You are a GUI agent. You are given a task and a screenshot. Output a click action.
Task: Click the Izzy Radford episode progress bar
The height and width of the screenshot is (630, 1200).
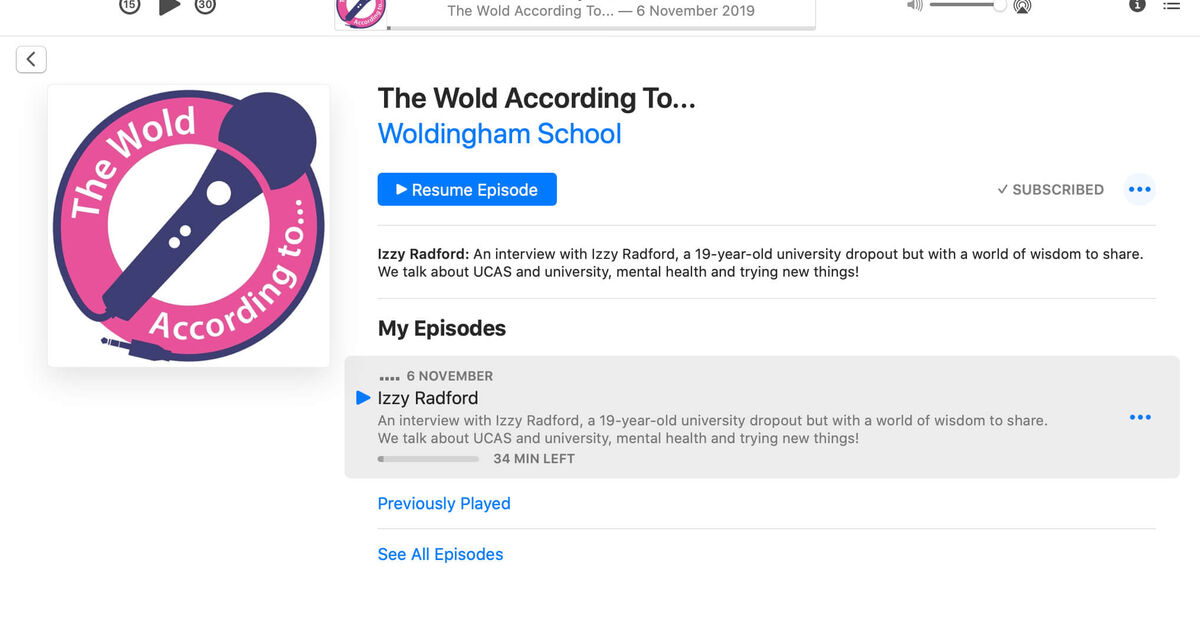pos(429,459)
